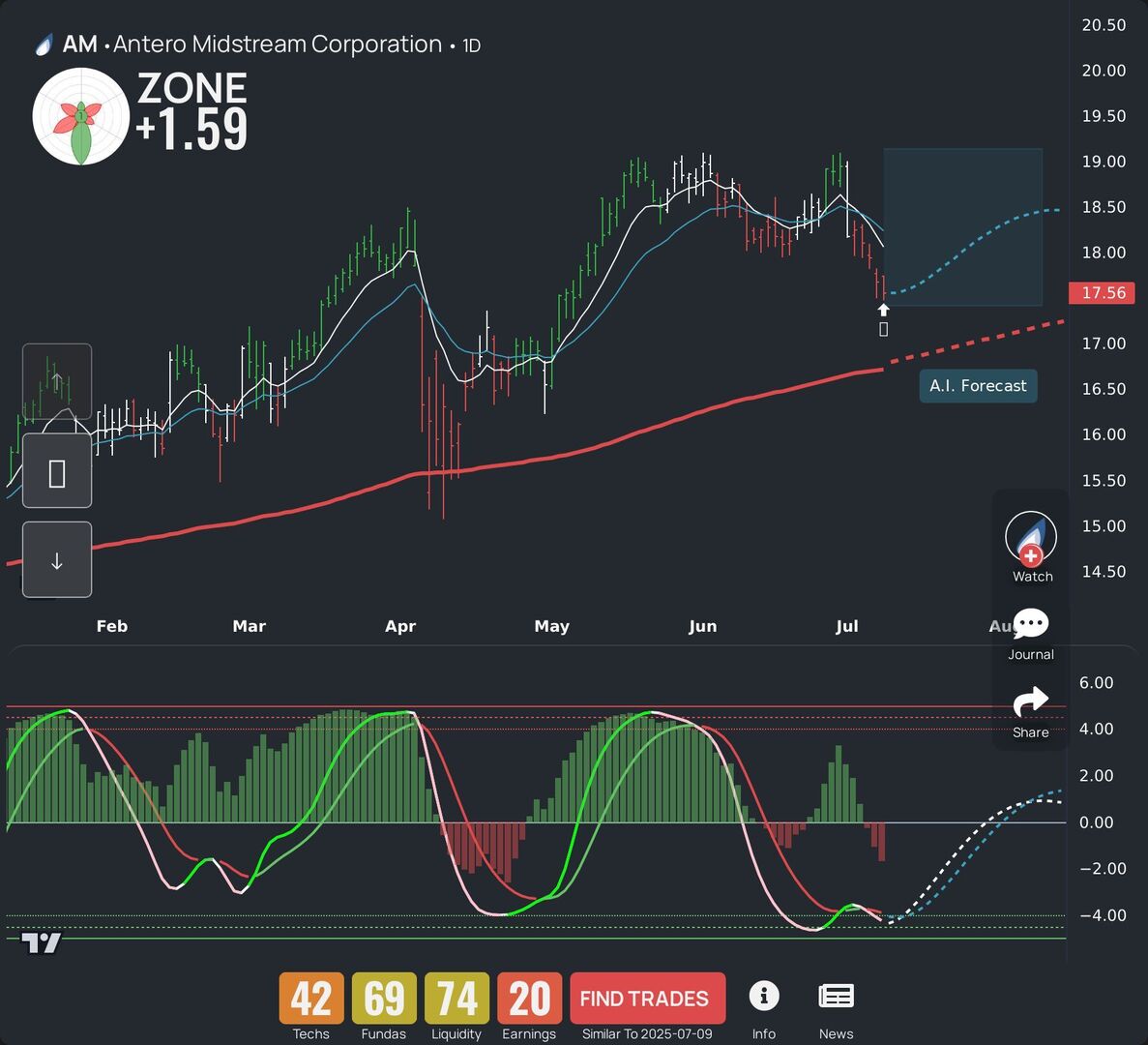
Task: Click the 15.00 price axis label
Action: pos(1104,526)
